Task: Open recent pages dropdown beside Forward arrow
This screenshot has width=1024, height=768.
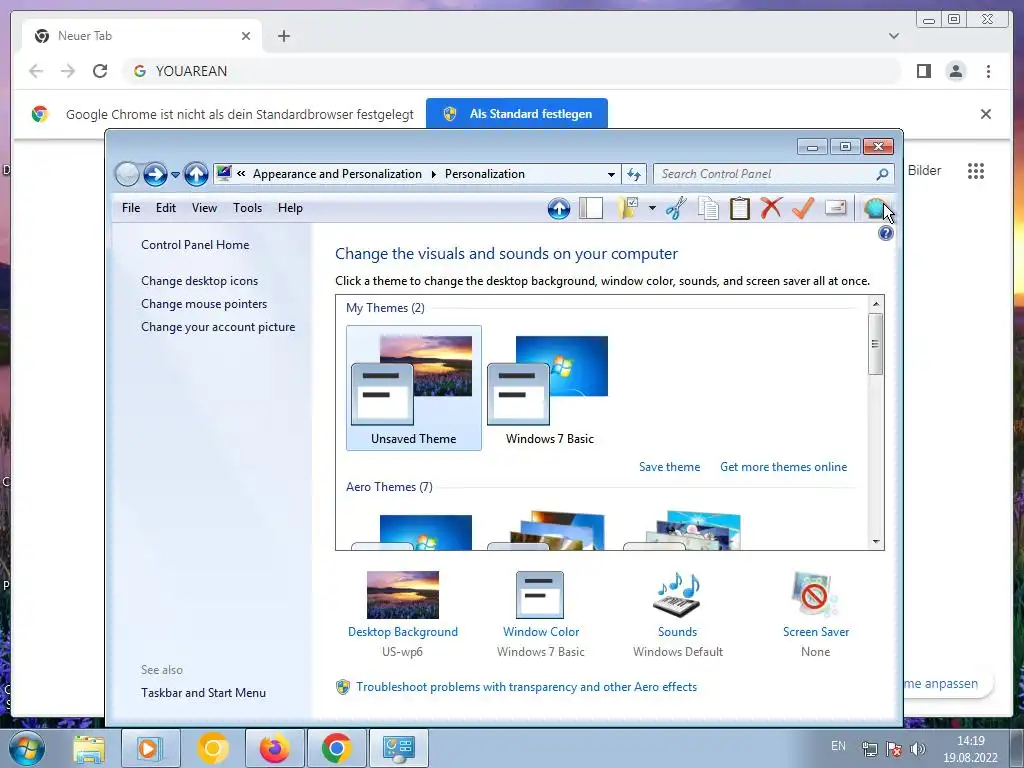Action: click(175, 175)
